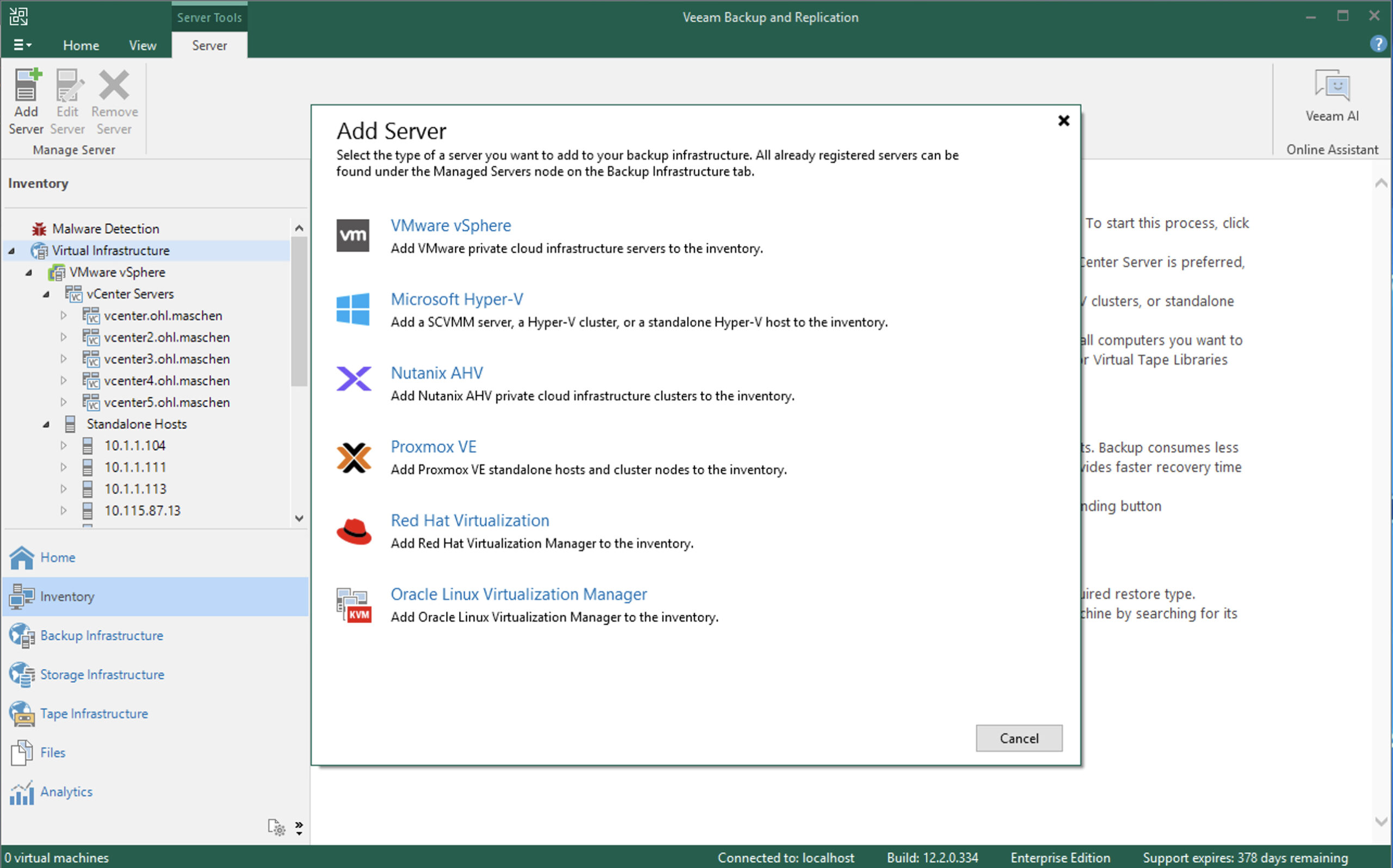
Task: Switch to the Home ribbon tab
Action: pyautogui.click(x=81, y=45)
